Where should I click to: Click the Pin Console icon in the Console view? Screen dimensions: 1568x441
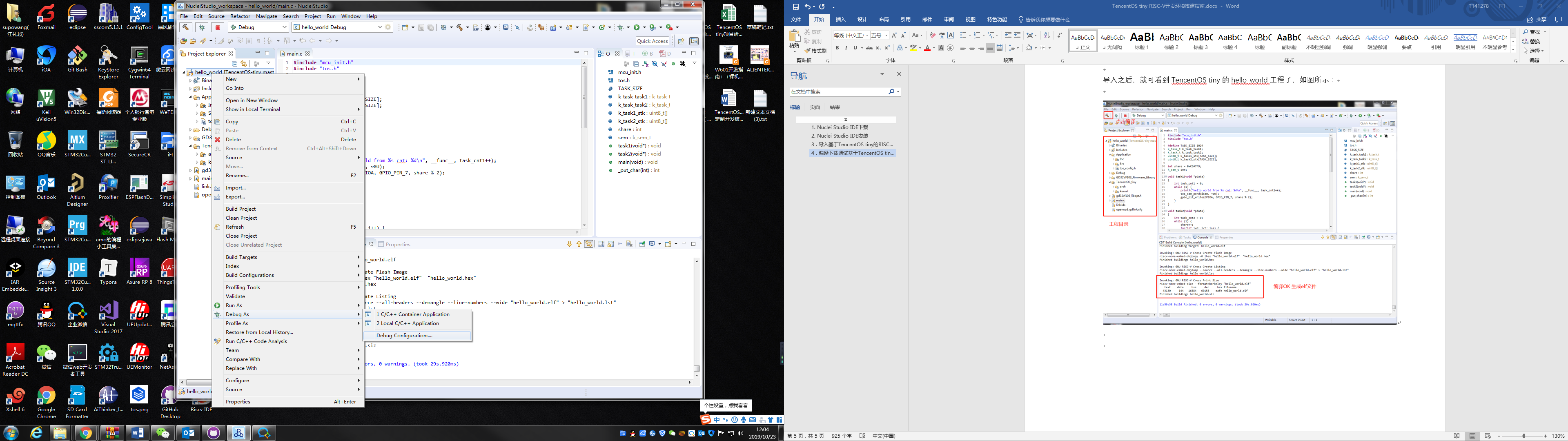(x=642, y=244)
